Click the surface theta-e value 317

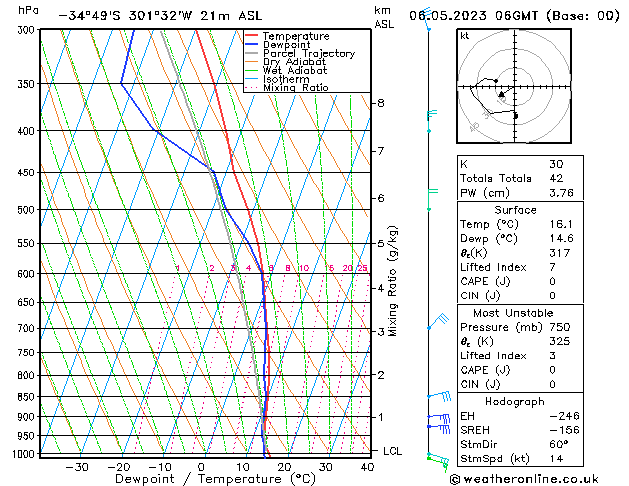tap(560, 253)
